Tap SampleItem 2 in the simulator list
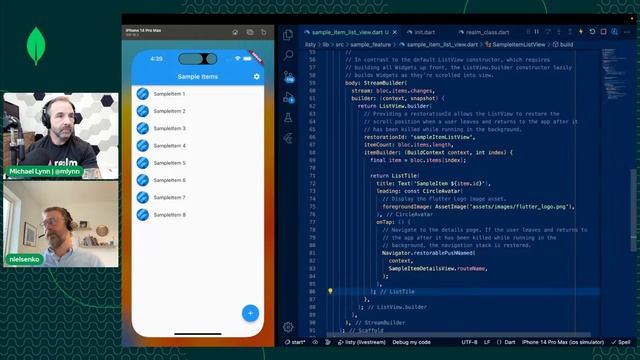 pos(198,111)
